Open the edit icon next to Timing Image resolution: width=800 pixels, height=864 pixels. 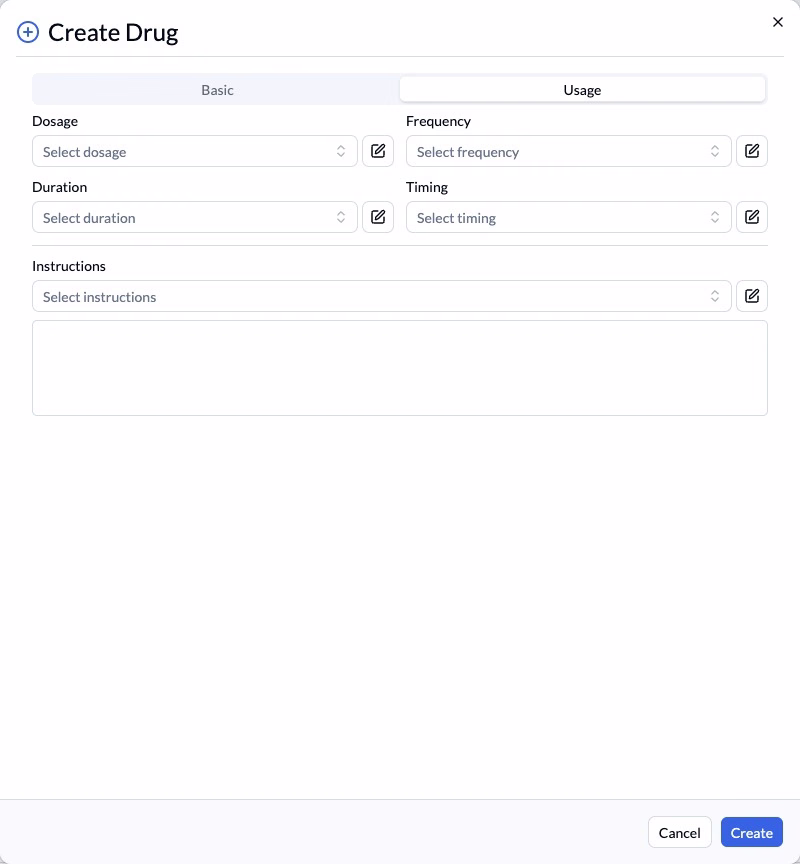pyautogui.click(x=752, y=217)
